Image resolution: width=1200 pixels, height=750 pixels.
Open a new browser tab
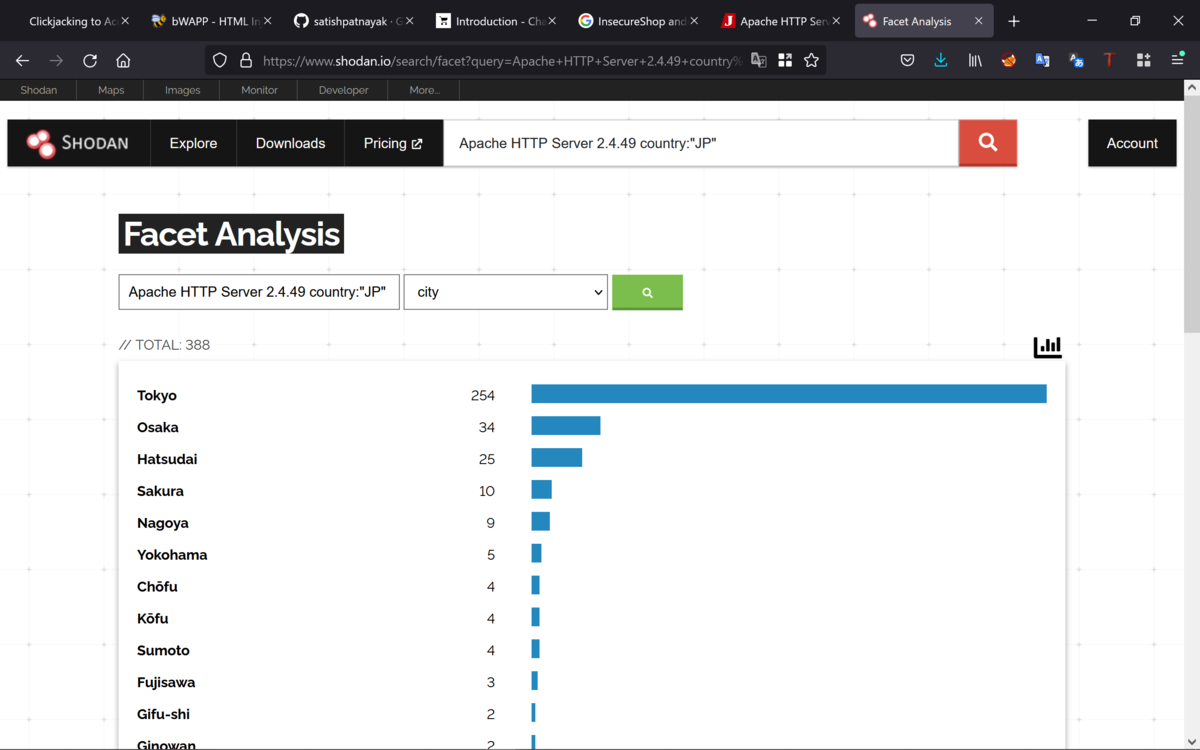[x=1013, y=21]
